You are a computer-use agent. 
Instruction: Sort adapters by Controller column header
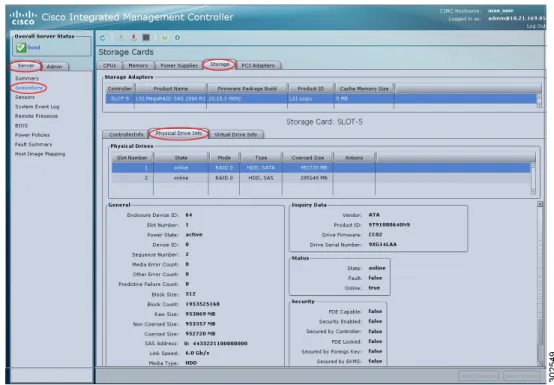[120, 89]
